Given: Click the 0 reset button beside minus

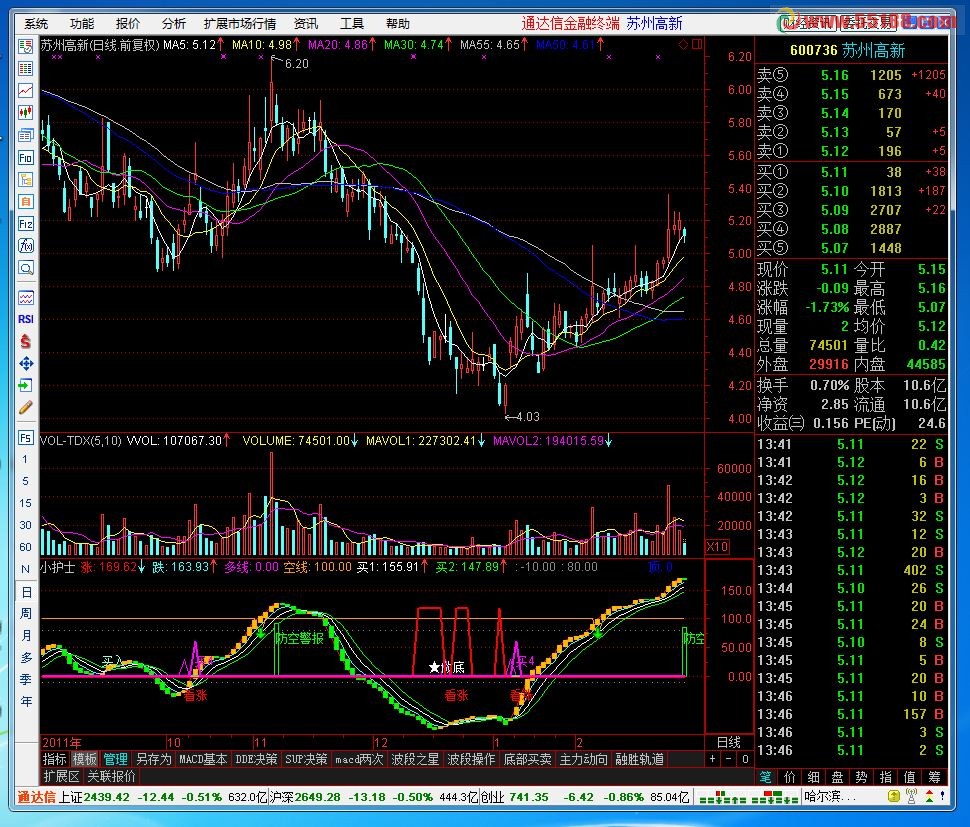Looking at the screenshot, I should [x=745, y=758].
